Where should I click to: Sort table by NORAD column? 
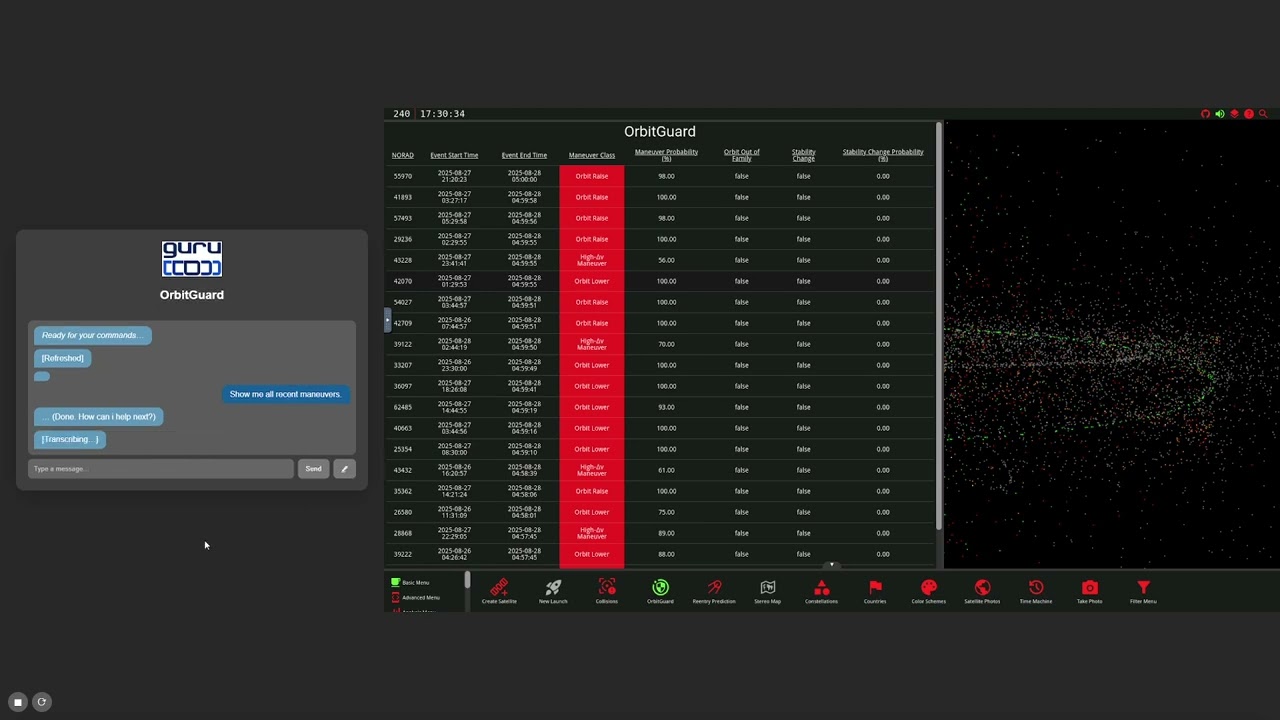click(403, 155)
